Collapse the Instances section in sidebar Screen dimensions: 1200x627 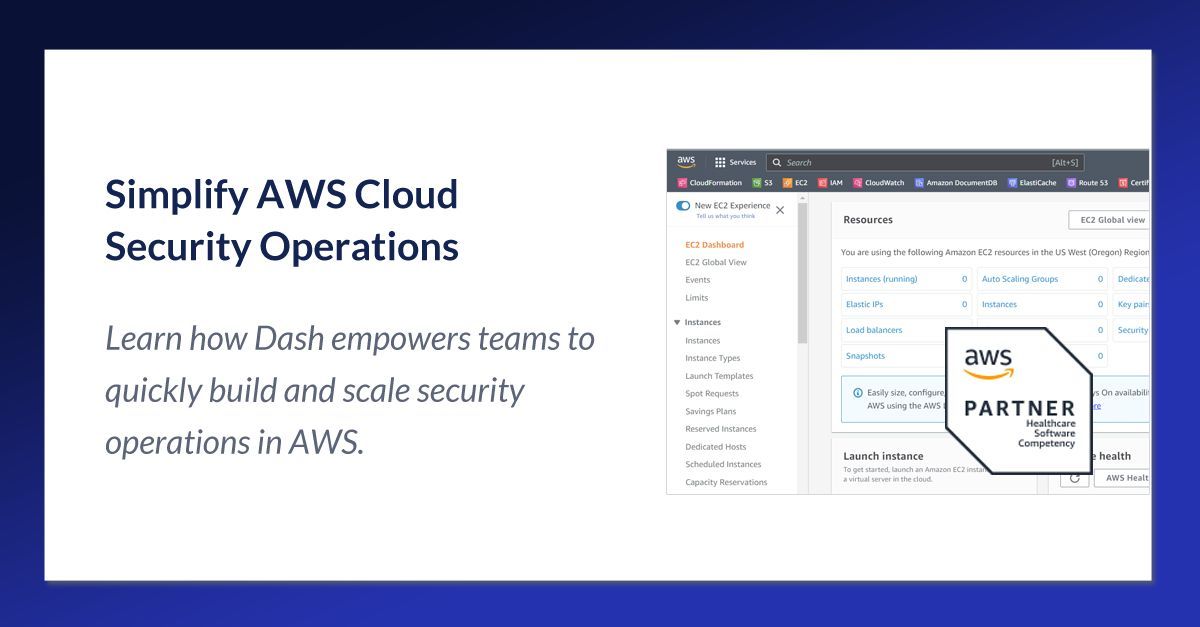click(x=676, y=321)
